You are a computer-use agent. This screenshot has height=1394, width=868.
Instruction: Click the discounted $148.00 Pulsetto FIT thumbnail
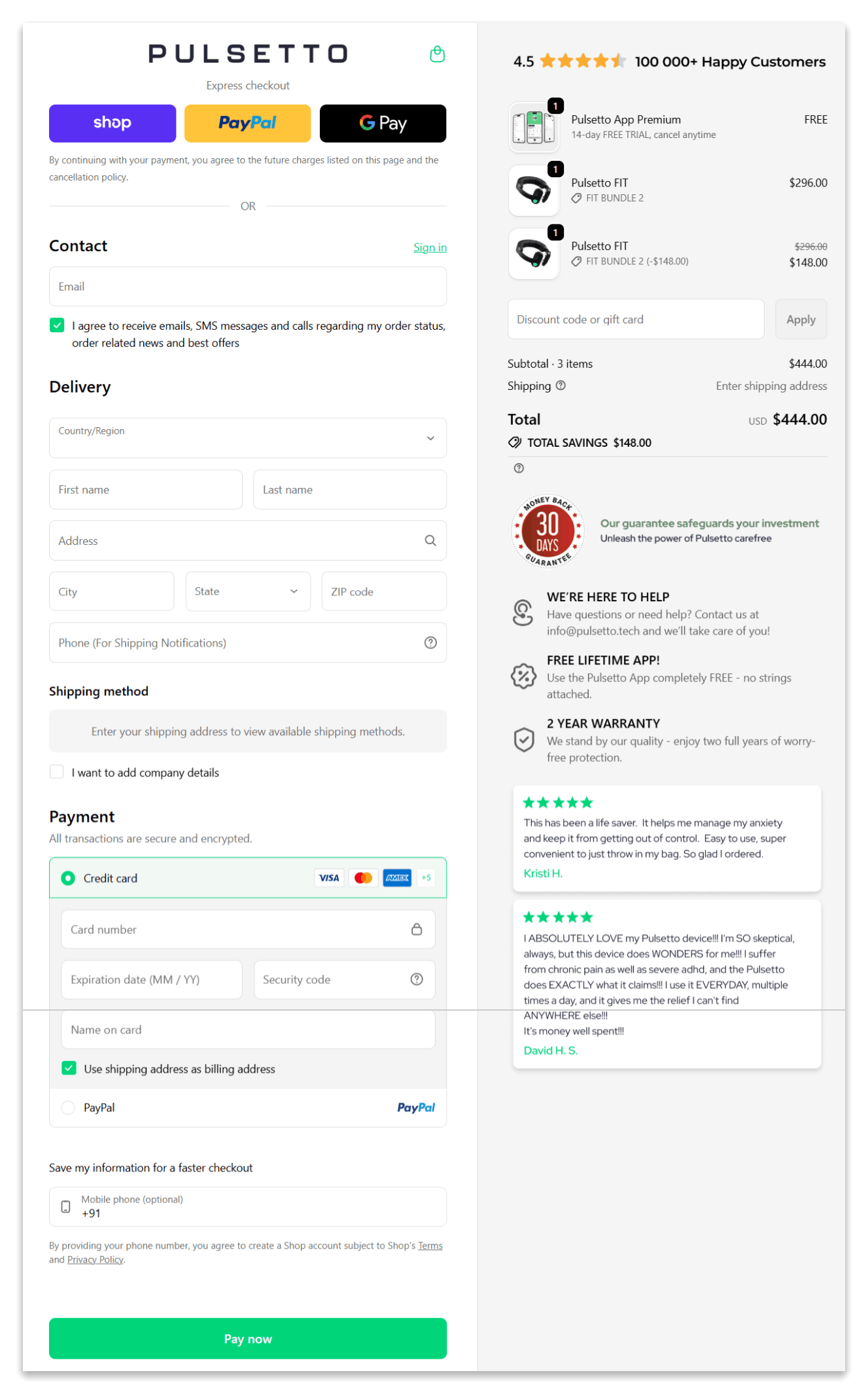click(x=534, y=254)
